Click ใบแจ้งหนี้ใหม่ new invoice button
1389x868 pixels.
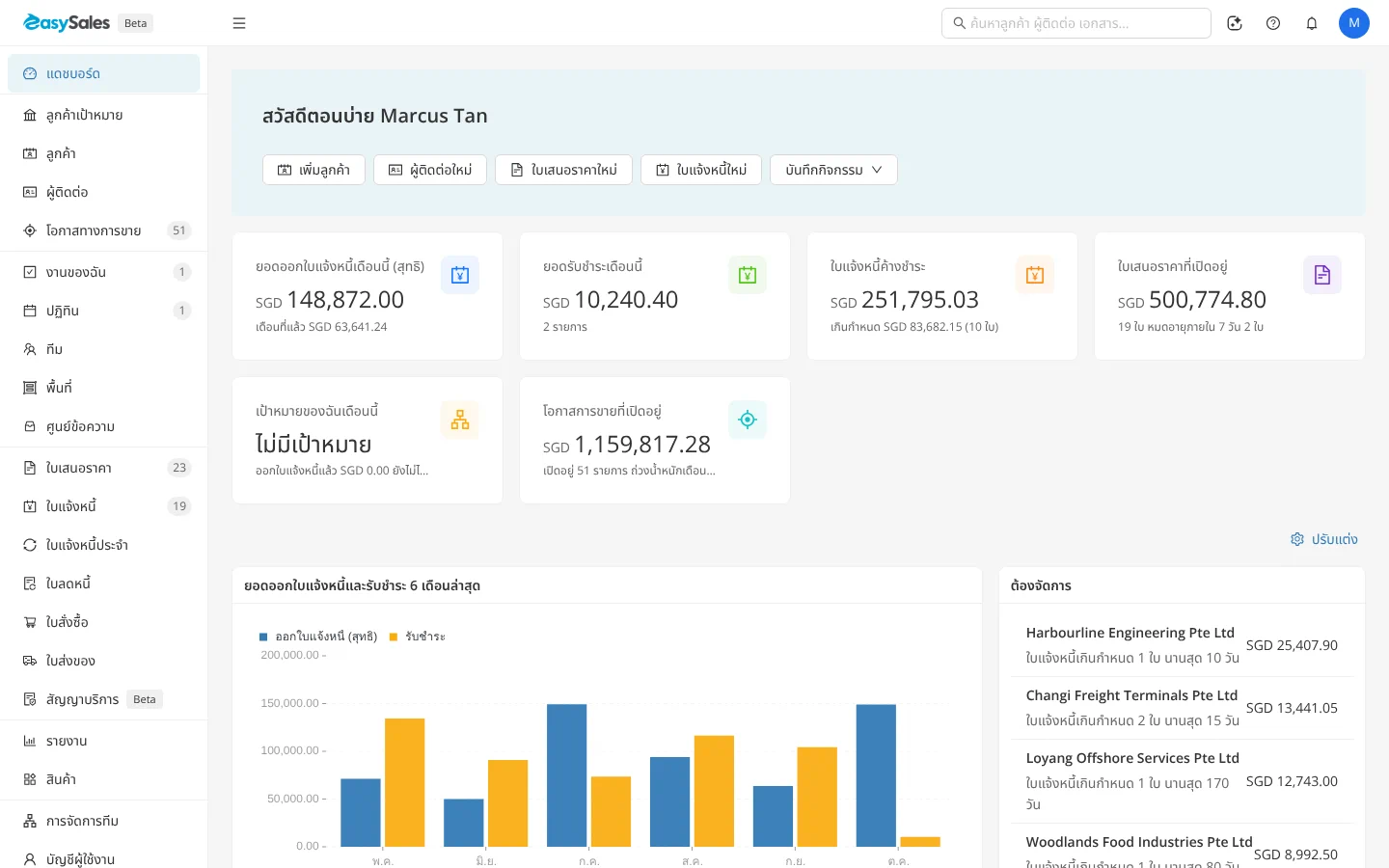[701, 170]
